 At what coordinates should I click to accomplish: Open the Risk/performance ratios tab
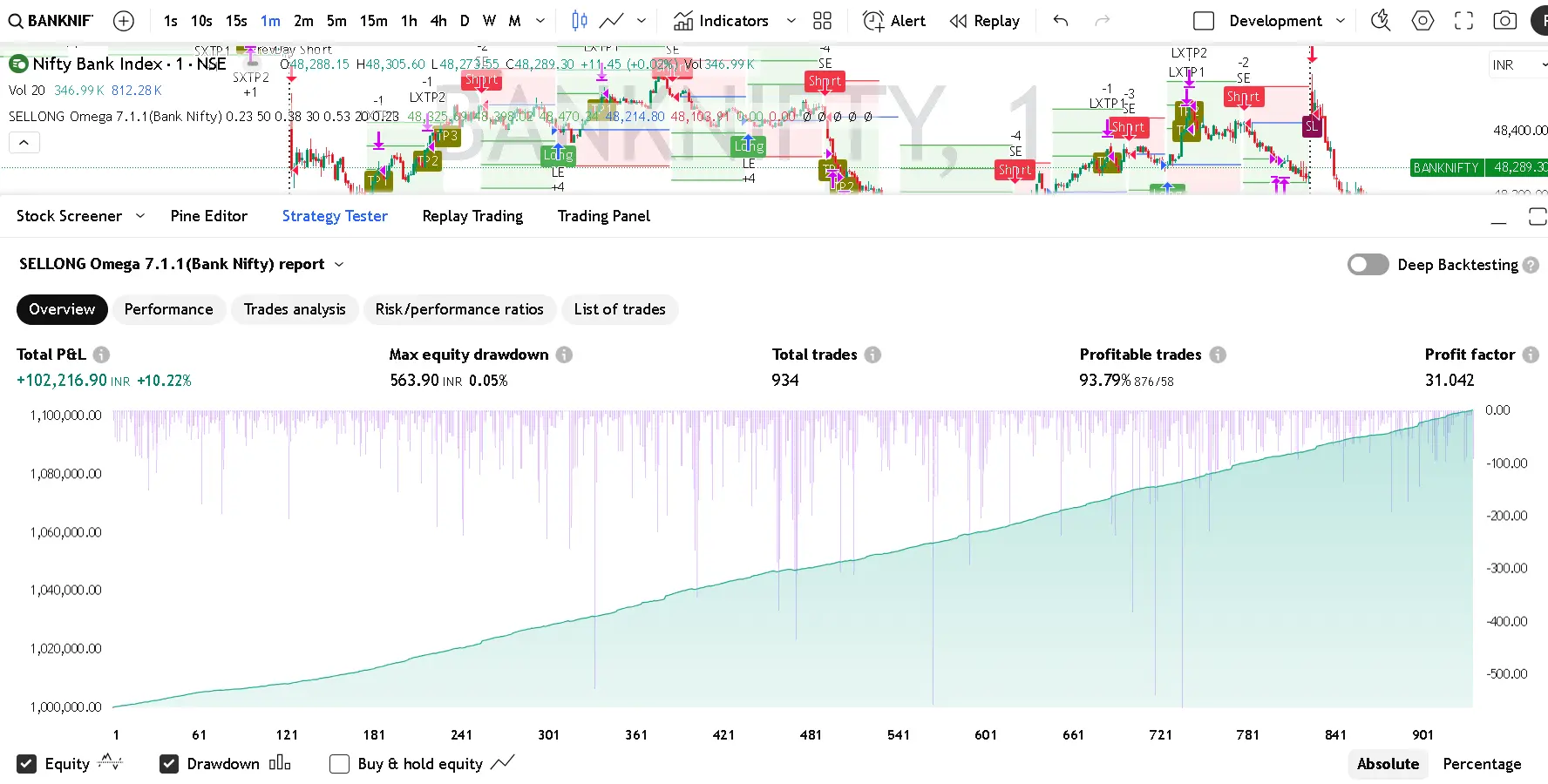[459, 309]
